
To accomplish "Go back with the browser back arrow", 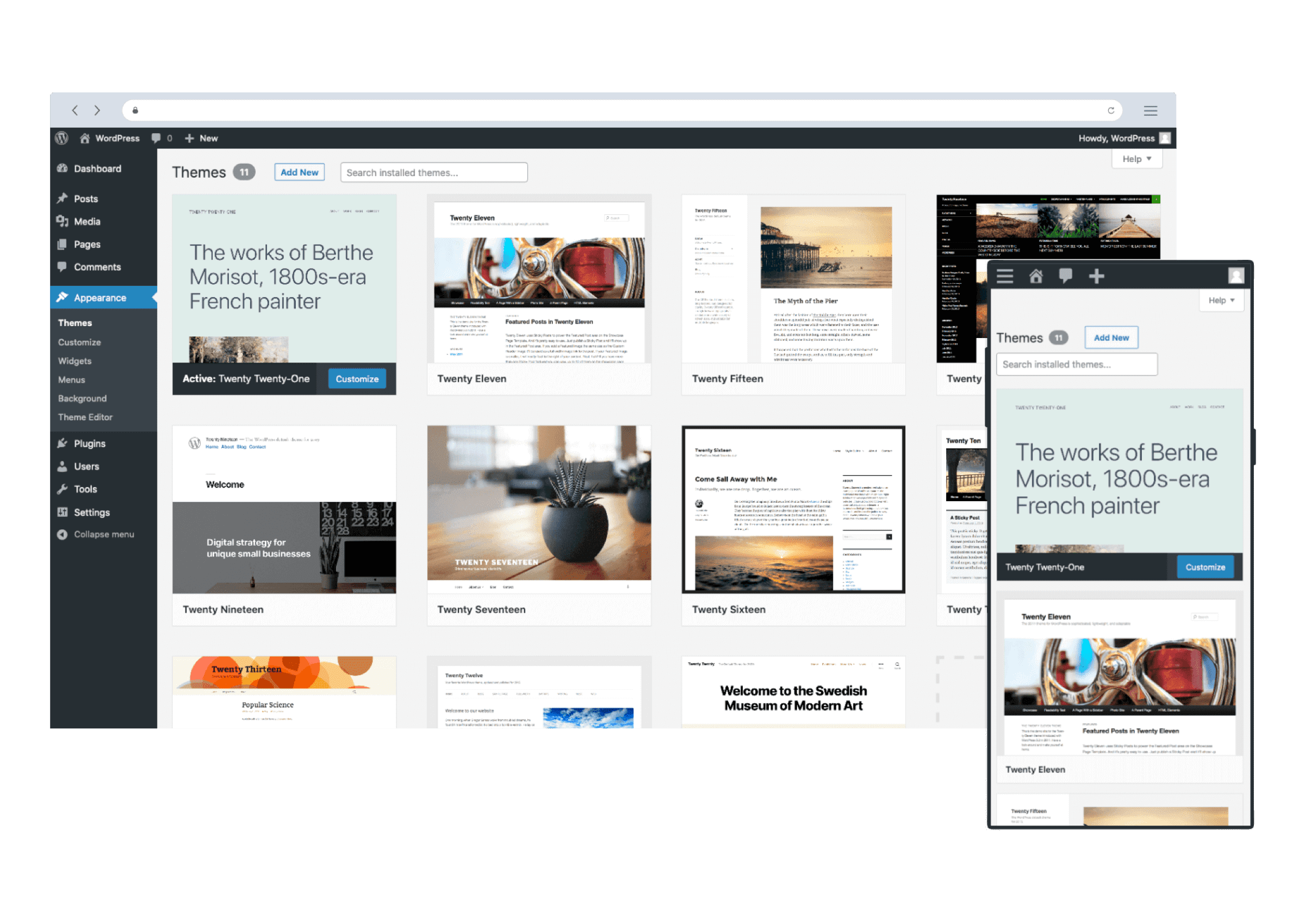I will 74,110.
